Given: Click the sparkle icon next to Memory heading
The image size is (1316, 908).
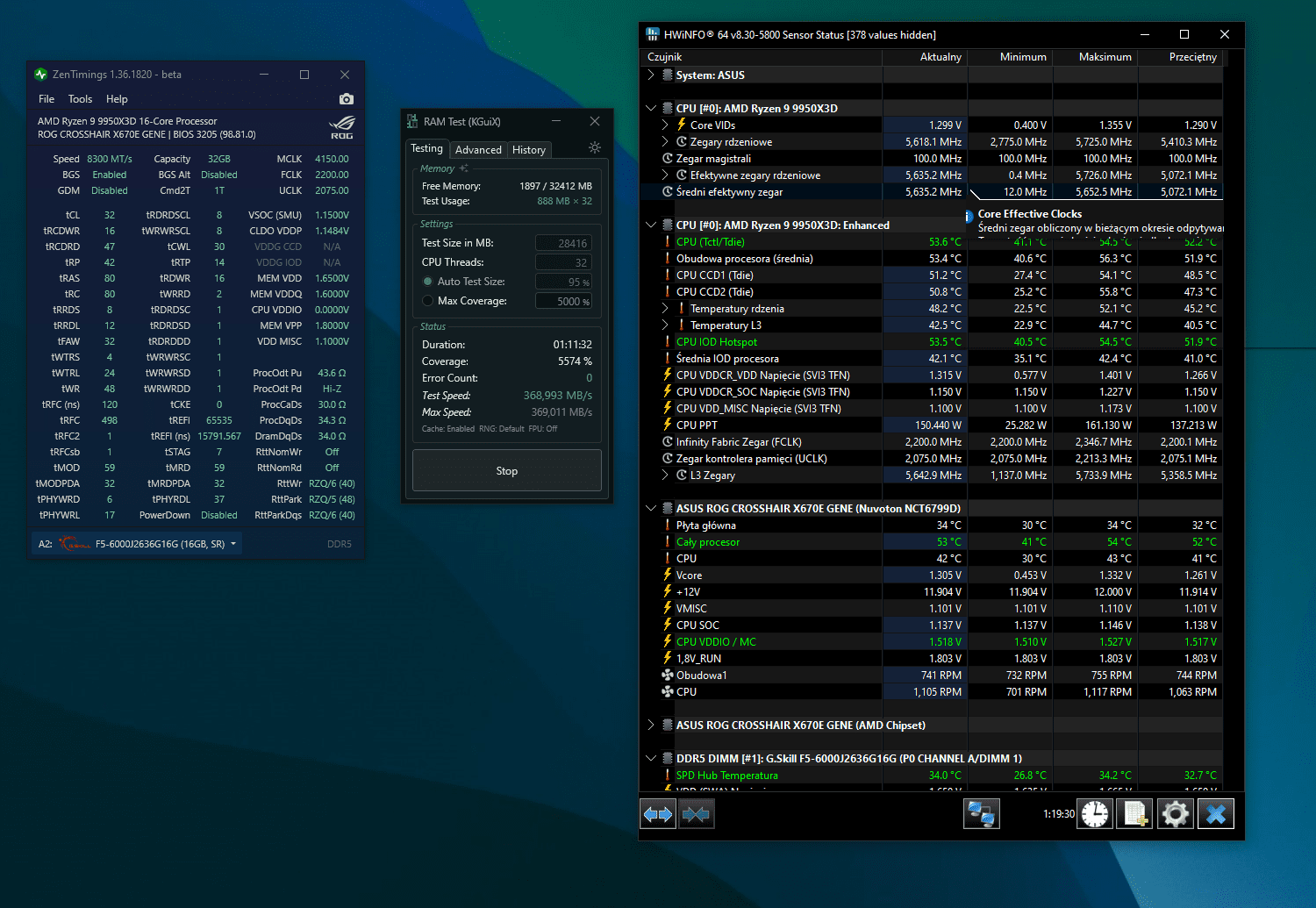Looking at the screenshot, I should coord(464,168).
